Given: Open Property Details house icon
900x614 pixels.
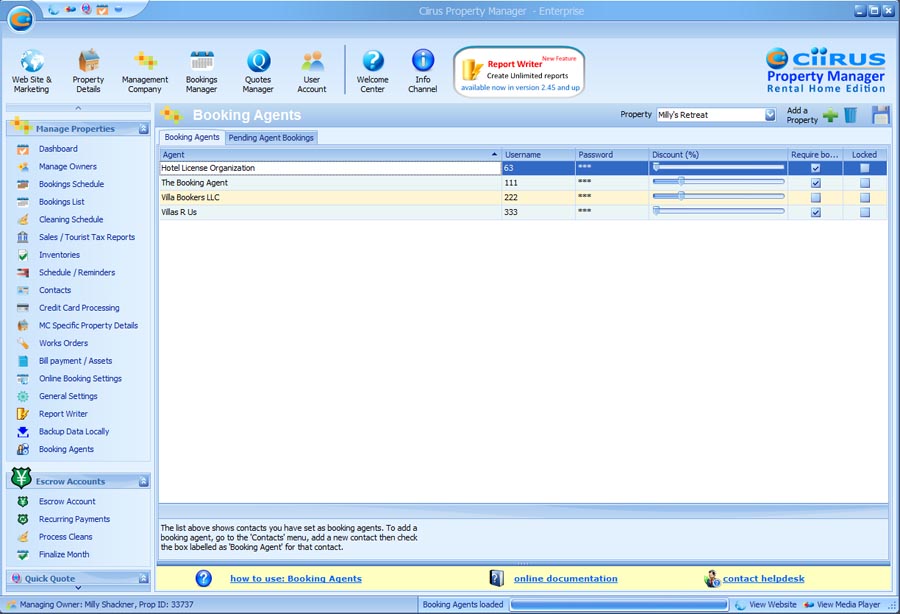Looking at the screenshot, I should (88, 61).
